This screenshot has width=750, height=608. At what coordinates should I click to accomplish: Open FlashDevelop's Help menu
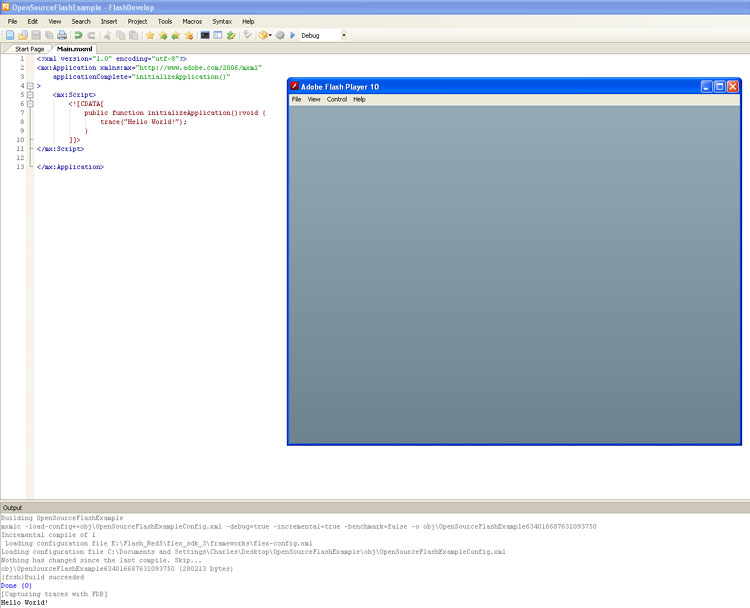(248, 22)
